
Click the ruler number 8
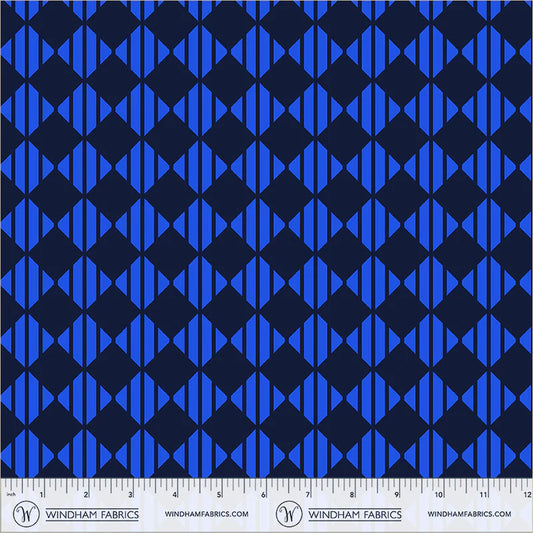[x=352, y=495]
